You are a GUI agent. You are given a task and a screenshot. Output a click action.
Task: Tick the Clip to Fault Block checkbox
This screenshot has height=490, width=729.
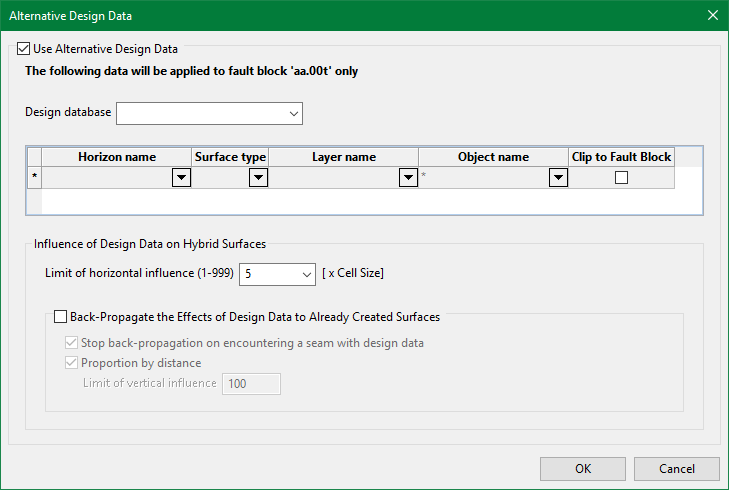point(621,178)
